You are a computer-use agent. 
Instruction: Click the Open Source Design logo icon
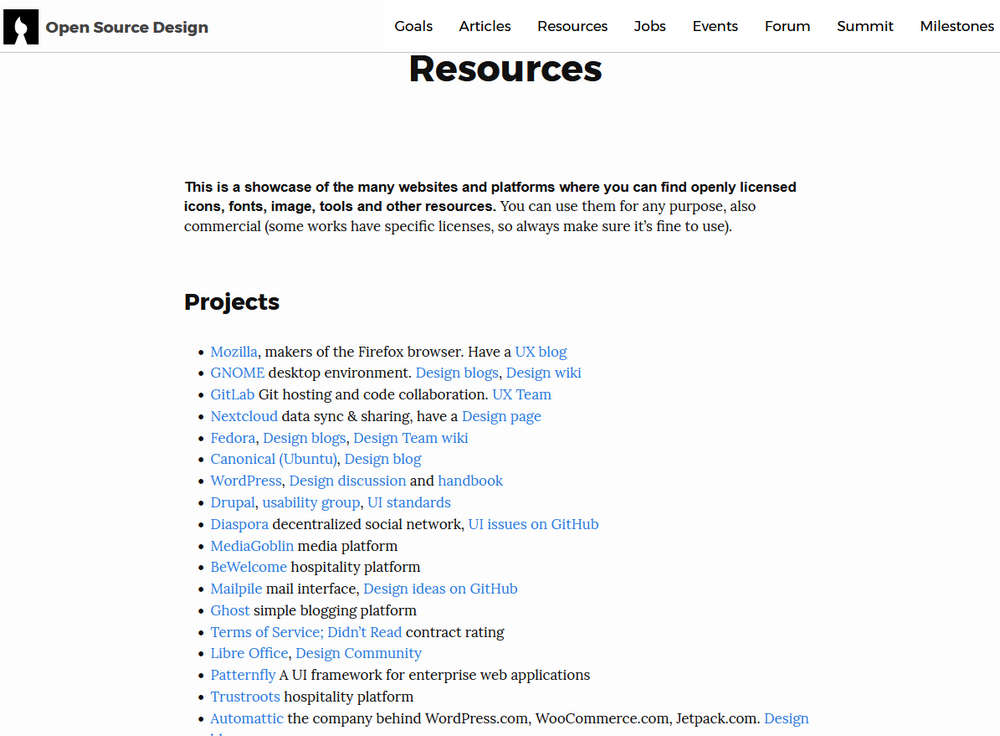[x=21, y=27]
